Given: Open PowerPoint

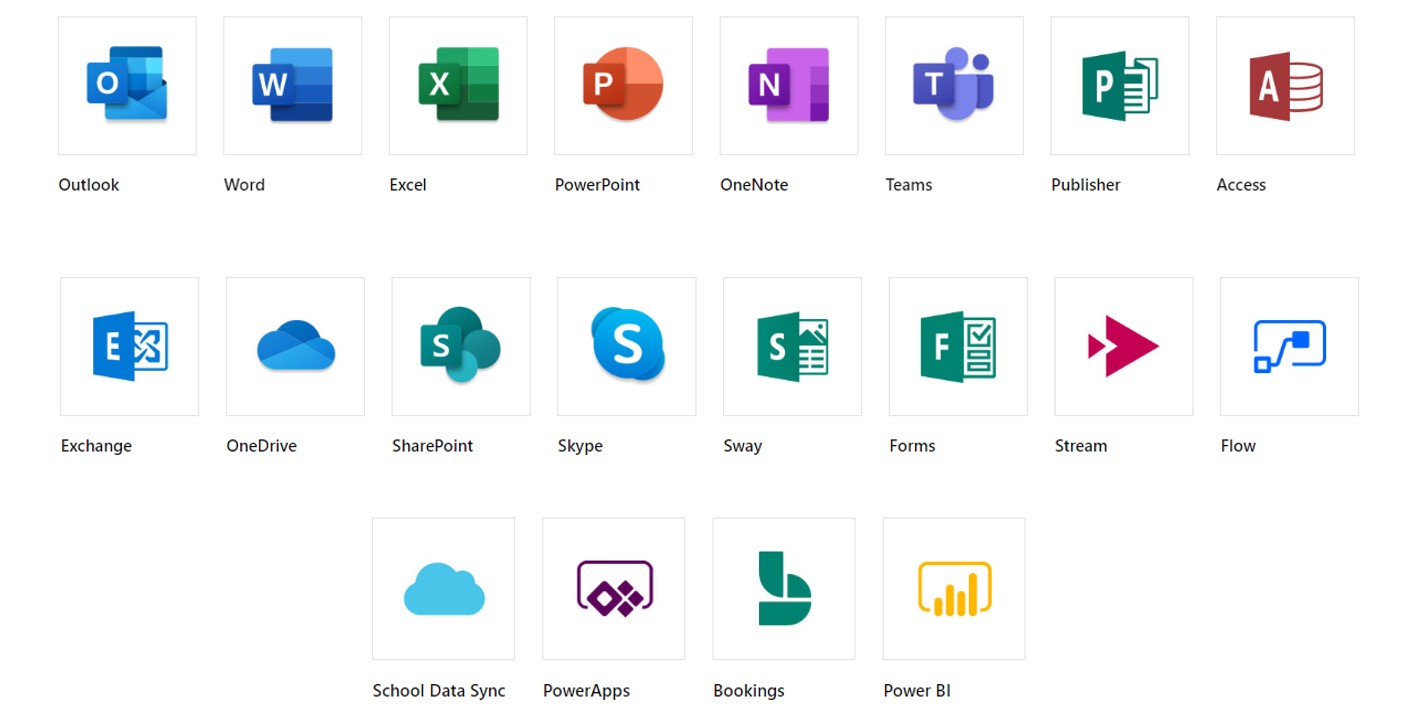Looking at the screenshot, I should (x=623, y=85).
